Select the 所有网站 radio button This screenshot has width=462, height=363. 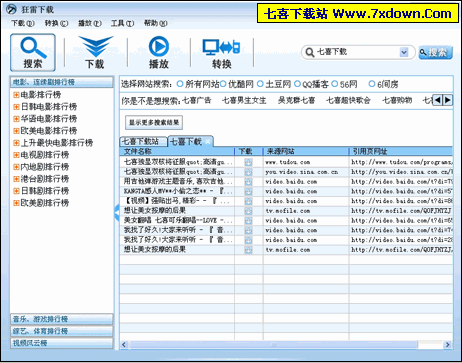(180, 84)
